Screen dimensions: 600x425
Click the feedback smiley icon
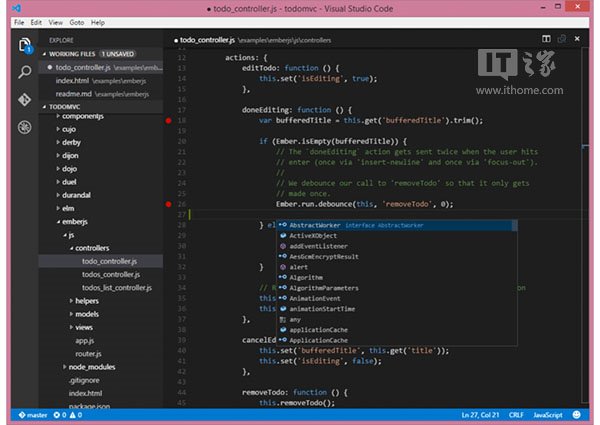click(577, 415)
